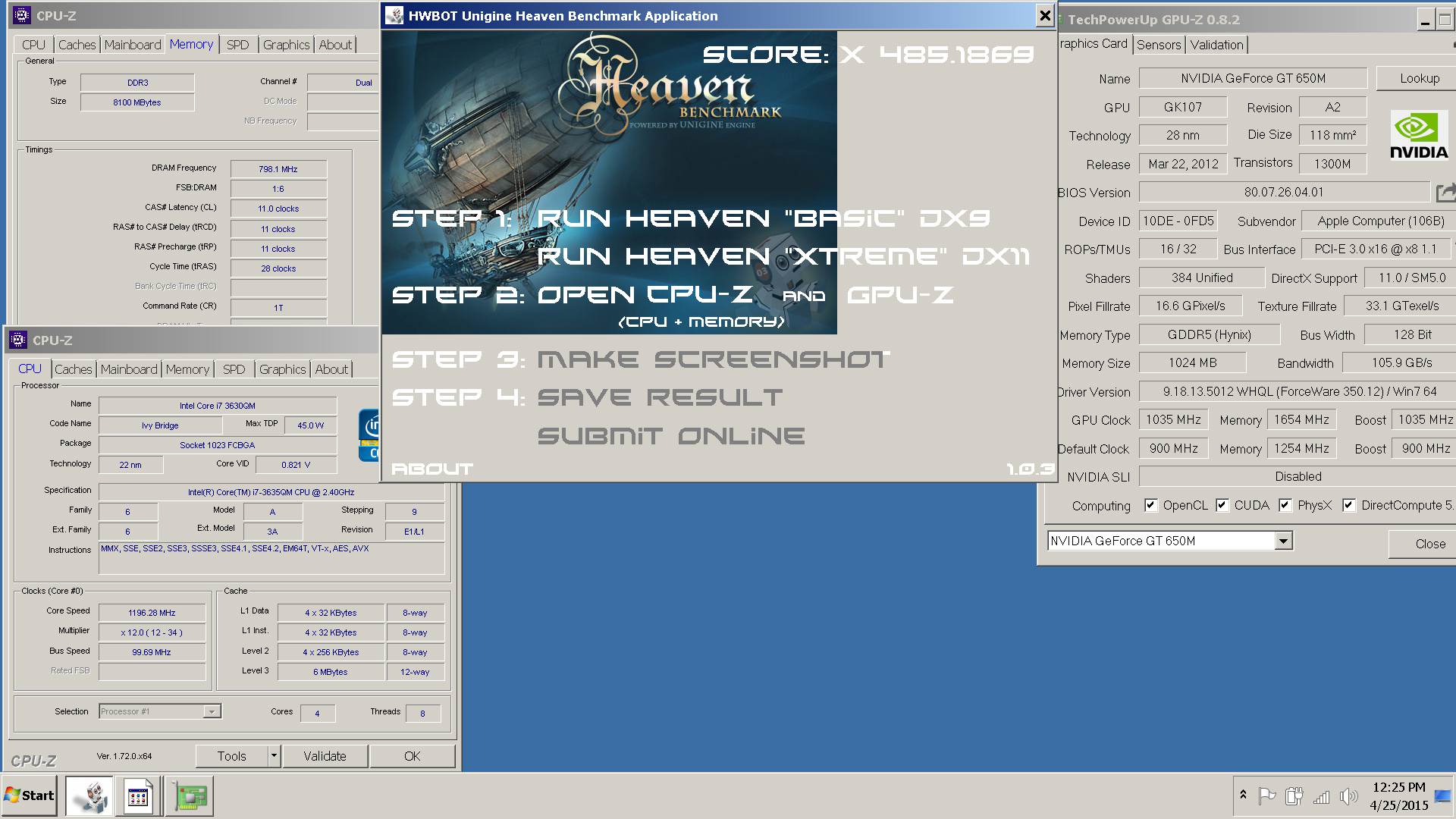Switch to Validation tab in GPU-Z

point(1216,45)
